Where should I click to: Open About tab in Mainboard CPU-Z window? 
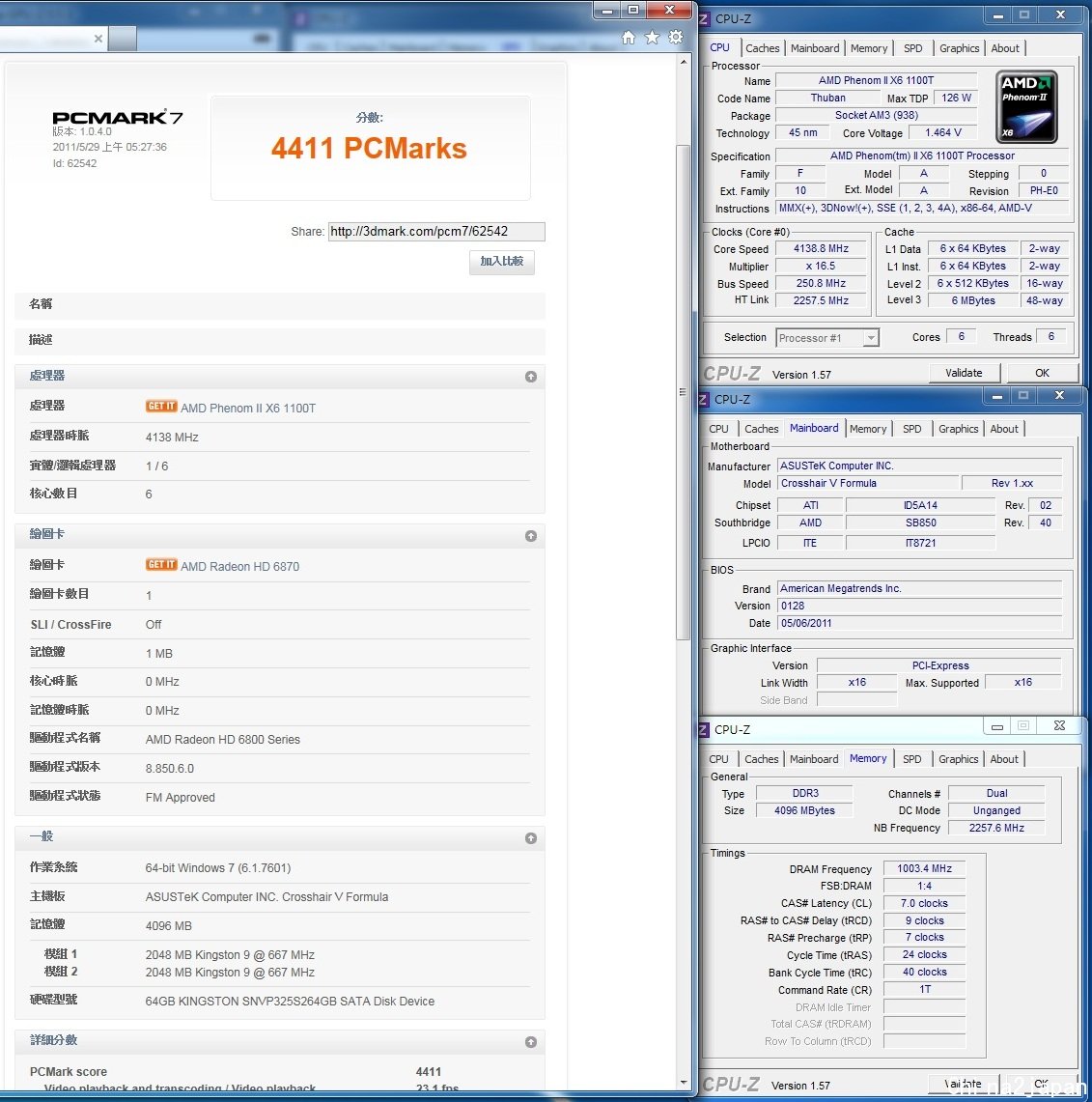1004,429
